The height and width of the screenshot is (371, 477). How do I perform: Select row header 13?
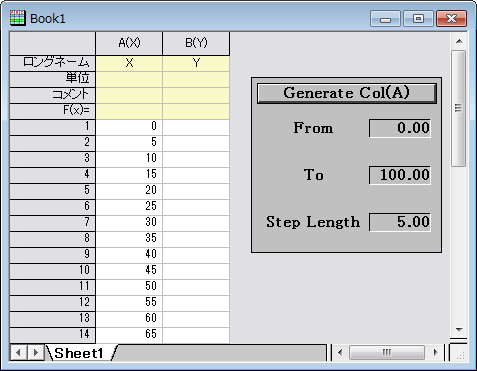click(x=53, y=319)
